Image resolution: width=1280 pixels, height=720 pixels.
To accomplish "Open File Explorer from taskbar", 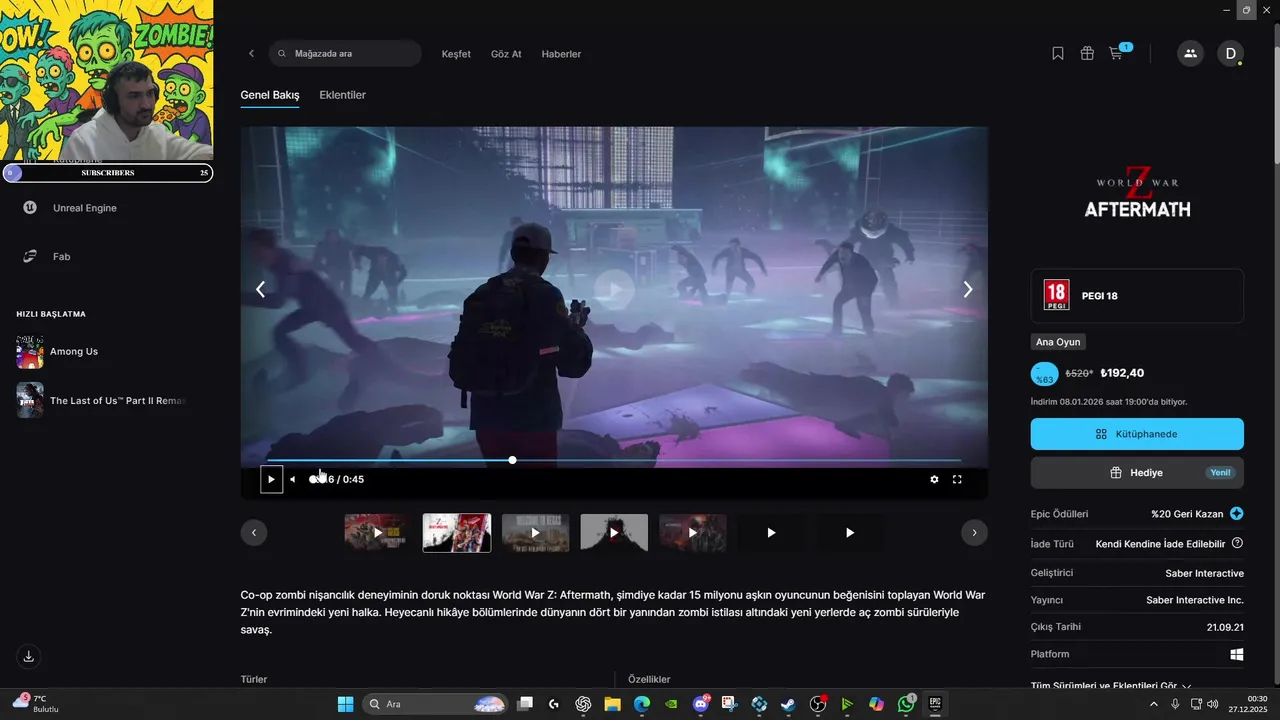I will click(612, 704).
